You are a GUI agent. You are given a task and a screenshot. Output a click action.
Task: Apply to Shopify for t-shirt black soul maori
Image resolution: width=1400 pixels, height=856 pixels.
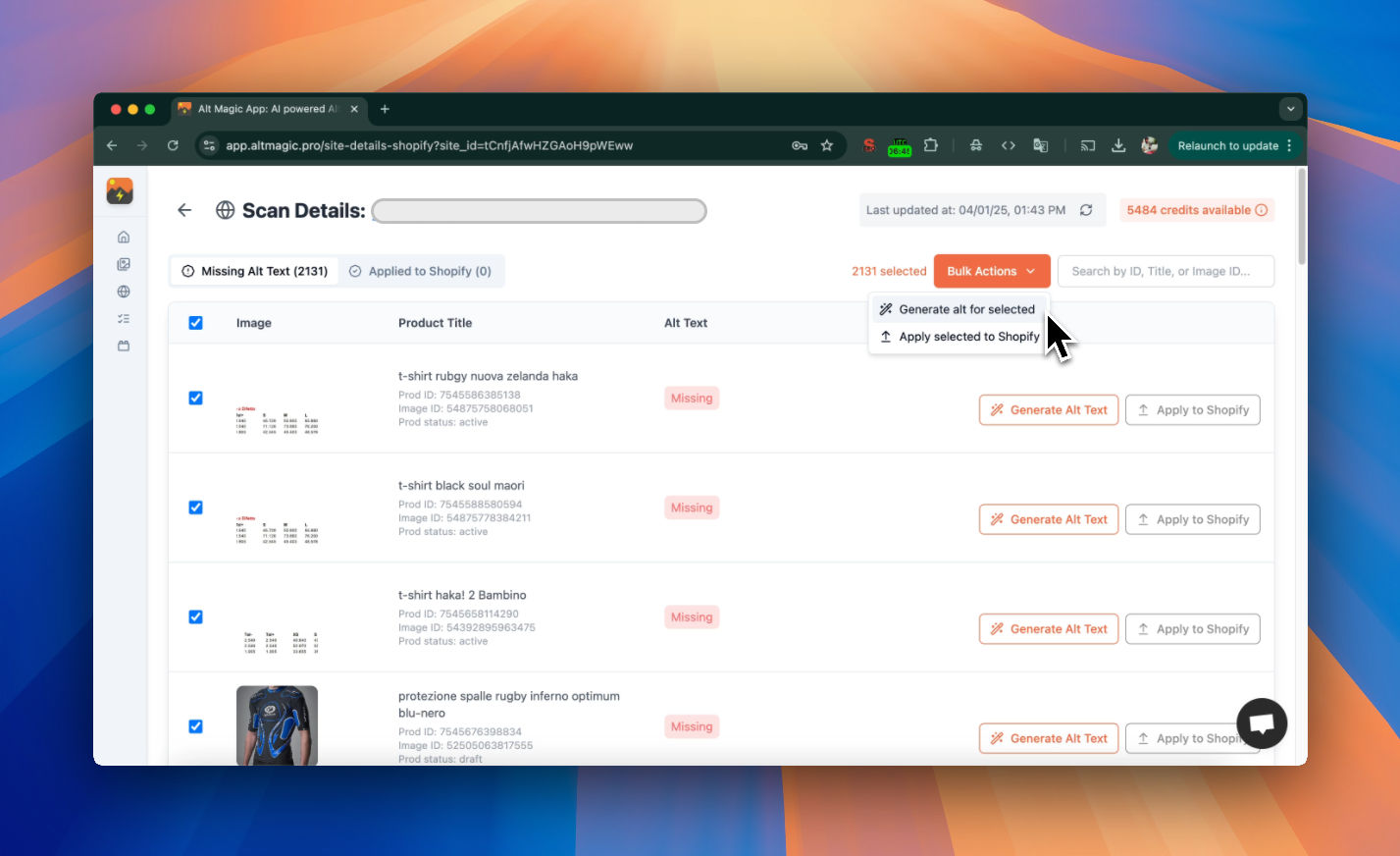(x=1193, y=519)
